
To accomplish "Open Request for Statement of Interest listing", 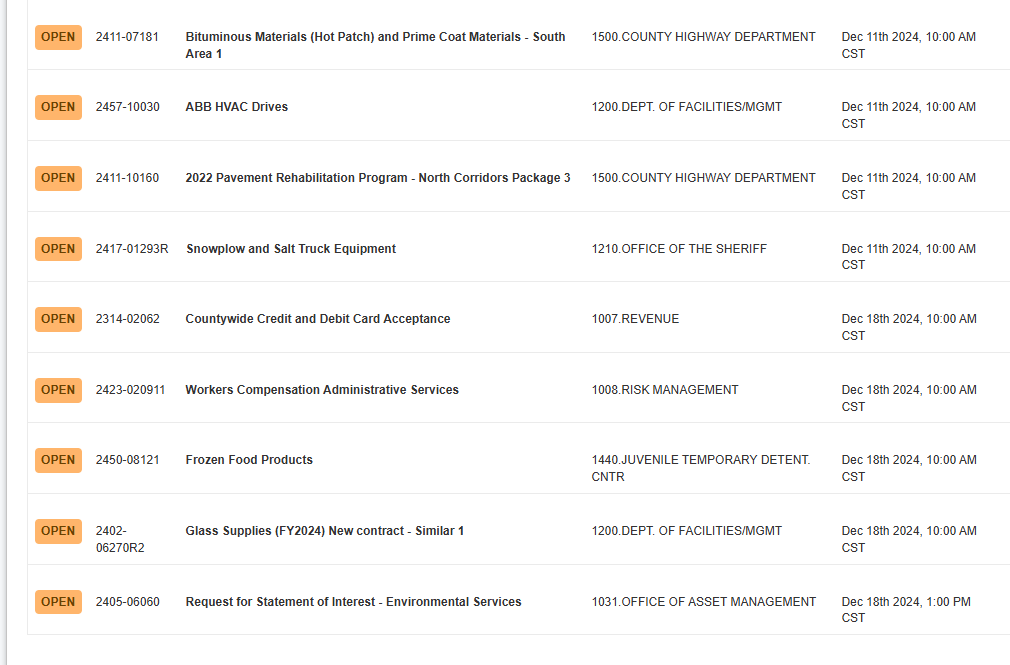I will [x=353, y=602].
